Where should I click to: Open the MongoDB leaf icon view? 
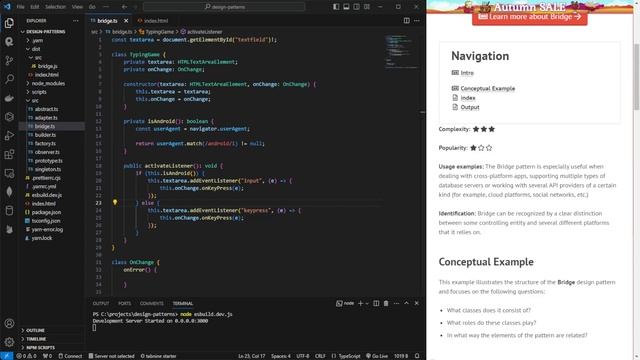coord(9,192)
